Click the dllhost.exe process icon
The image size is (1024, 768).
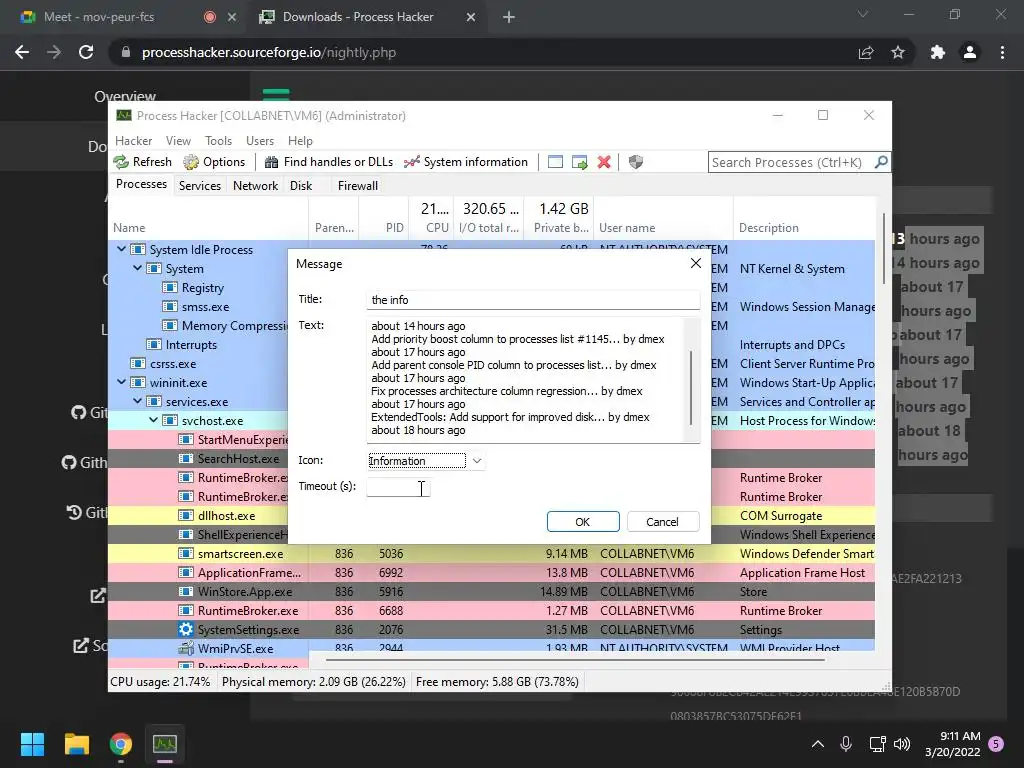[186, 516]
